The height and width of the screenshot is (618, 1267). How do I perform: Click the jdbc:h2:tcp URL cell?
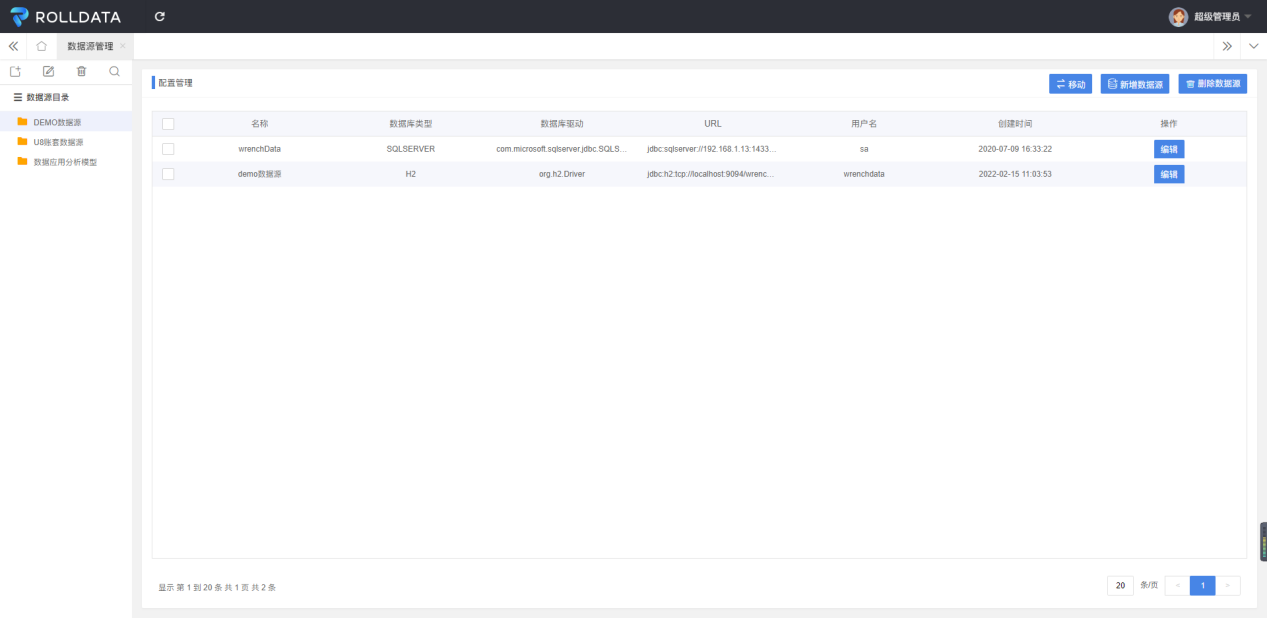click(712, 174)
